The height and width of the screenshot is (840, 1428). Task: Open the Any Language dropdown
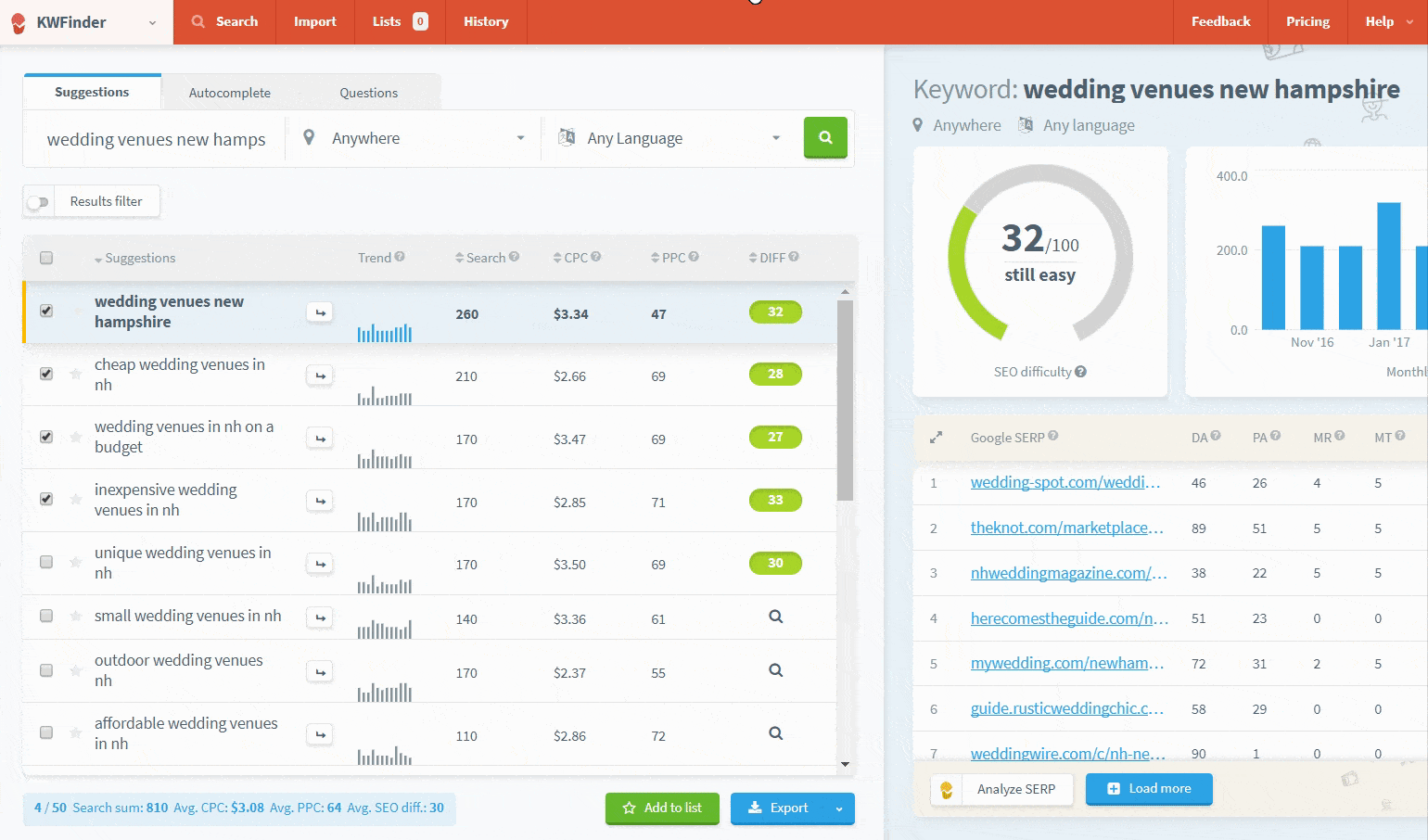[669, 138]
